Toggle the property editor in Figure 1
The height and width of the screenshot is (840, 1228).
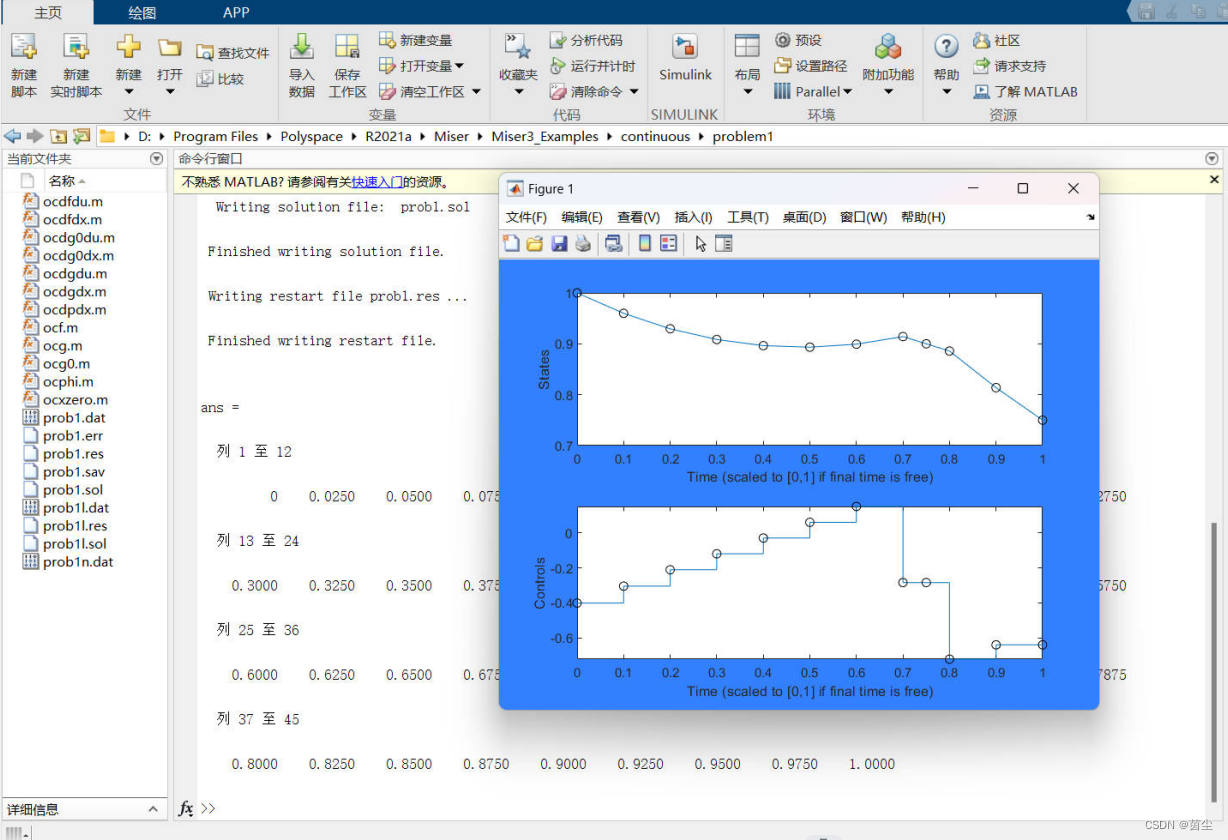pyautogui.click(x=722, y=243)
